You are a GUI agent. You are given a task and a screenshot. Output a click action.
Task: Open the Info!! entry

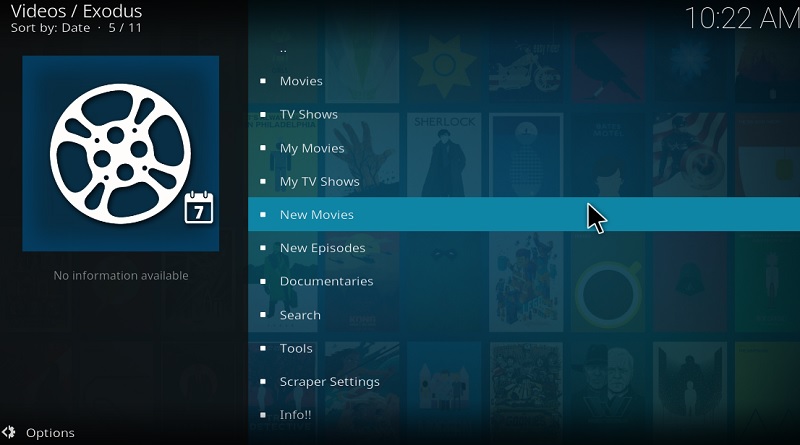524,415
